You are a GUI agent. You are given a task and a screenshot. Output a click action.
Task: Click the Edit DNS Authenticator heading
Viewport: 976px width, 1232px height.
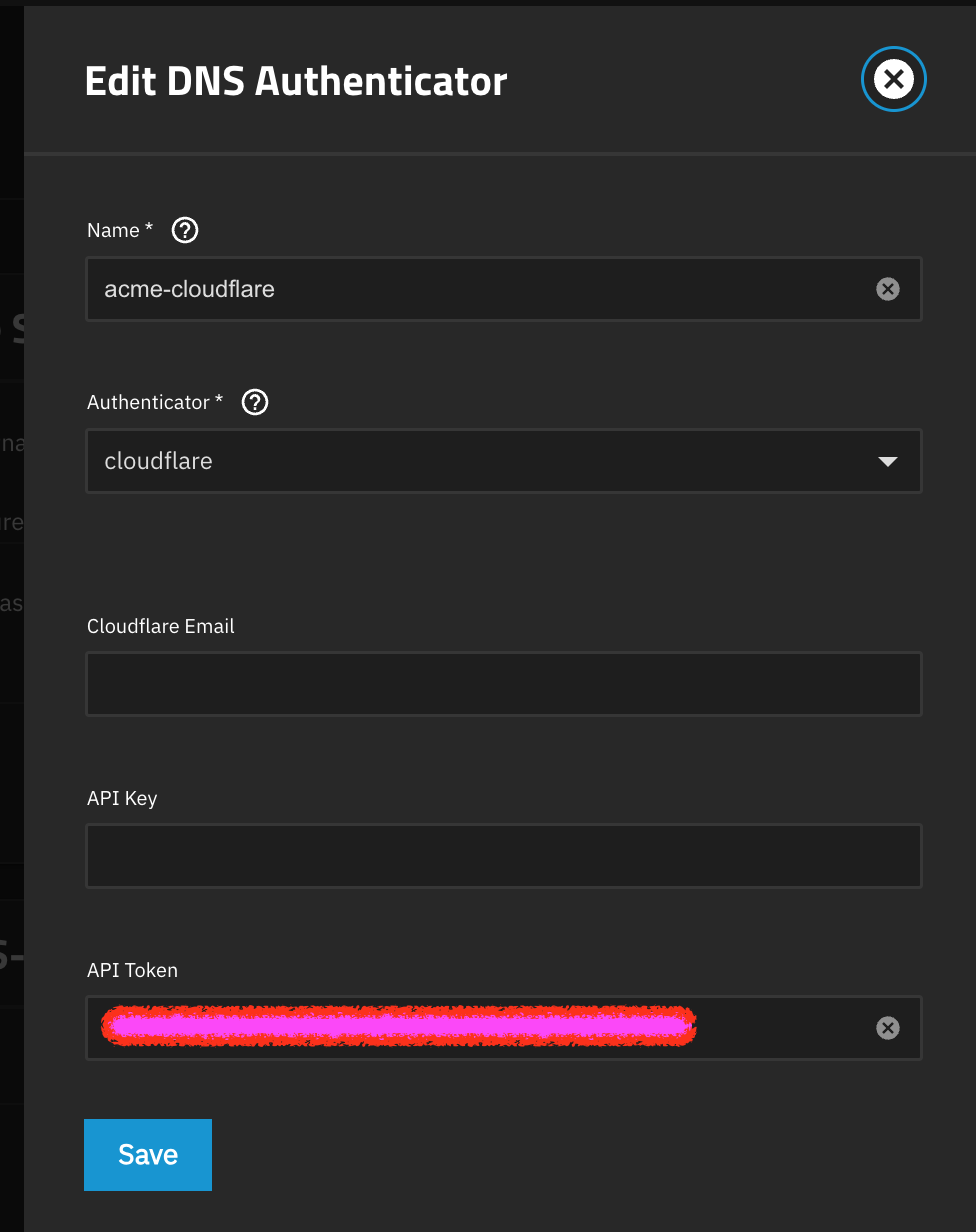(x=296, y=81)
